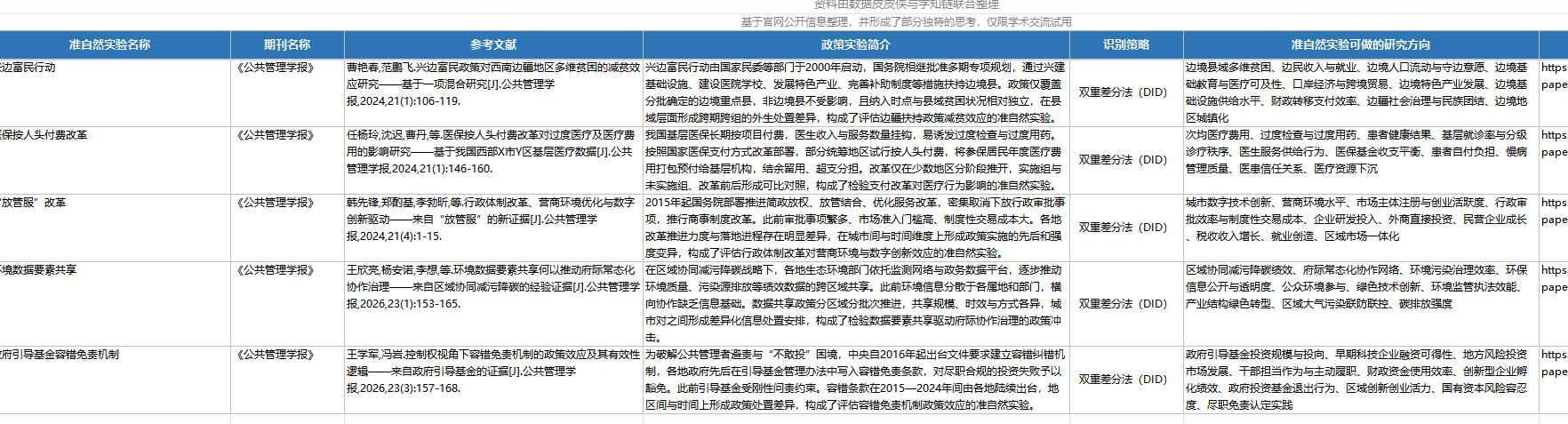Select the policy intro starting 2015年起国务院部署
The height and width of the screenshot is (424, 1568).
click(x=856, y=228)
